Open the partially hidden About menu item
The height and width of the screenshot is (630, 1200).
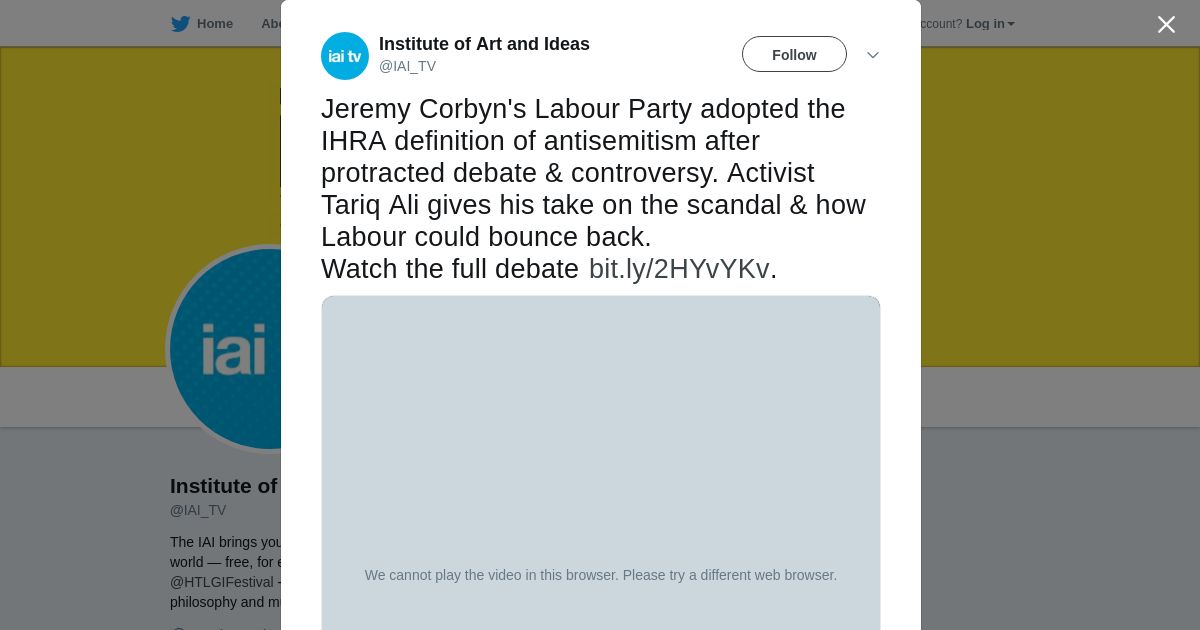(271, 24)
